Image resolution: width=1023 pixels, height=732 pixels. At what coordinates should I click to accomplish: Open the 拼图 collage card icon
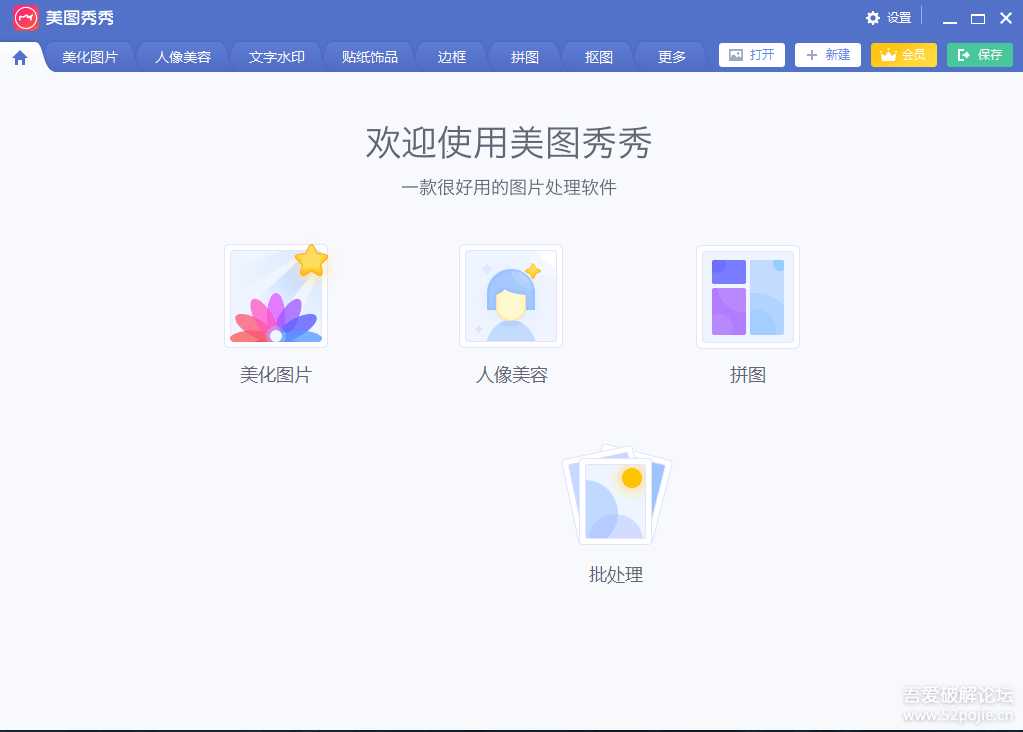click(746, 295)
